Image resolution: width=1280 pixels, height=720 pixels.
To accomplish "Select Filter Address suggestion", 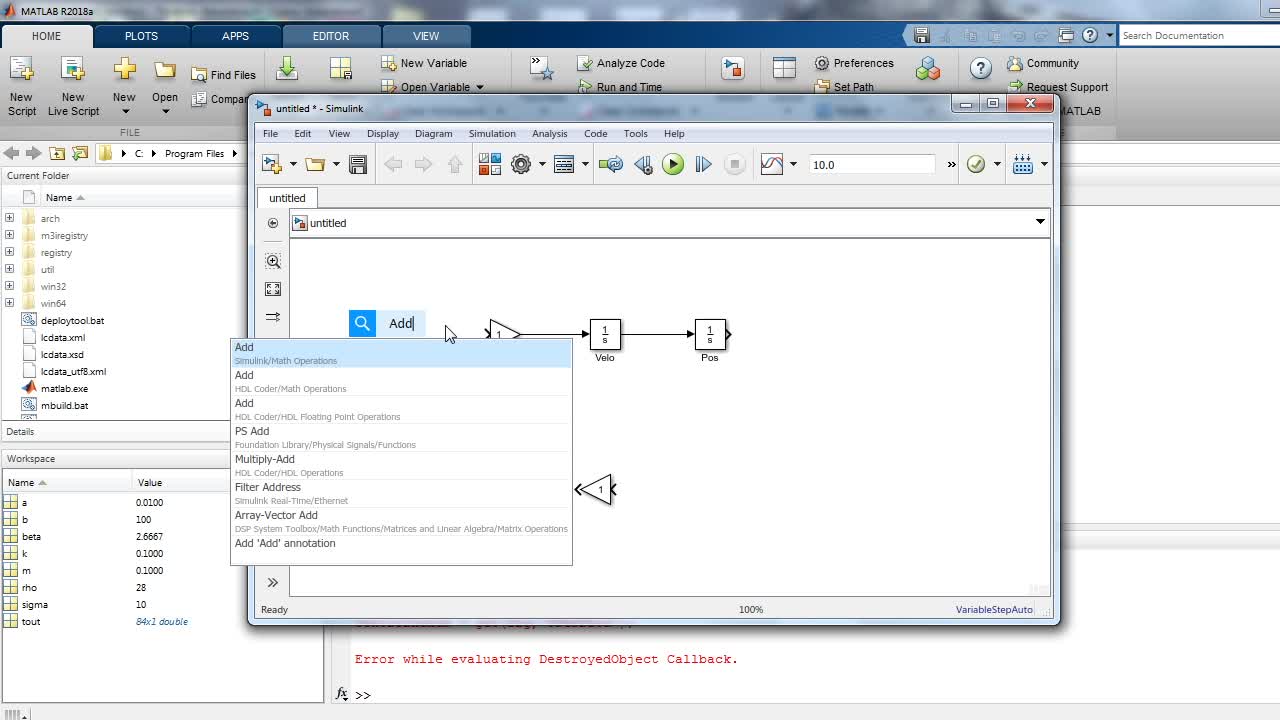I will [x=401, y=493].
